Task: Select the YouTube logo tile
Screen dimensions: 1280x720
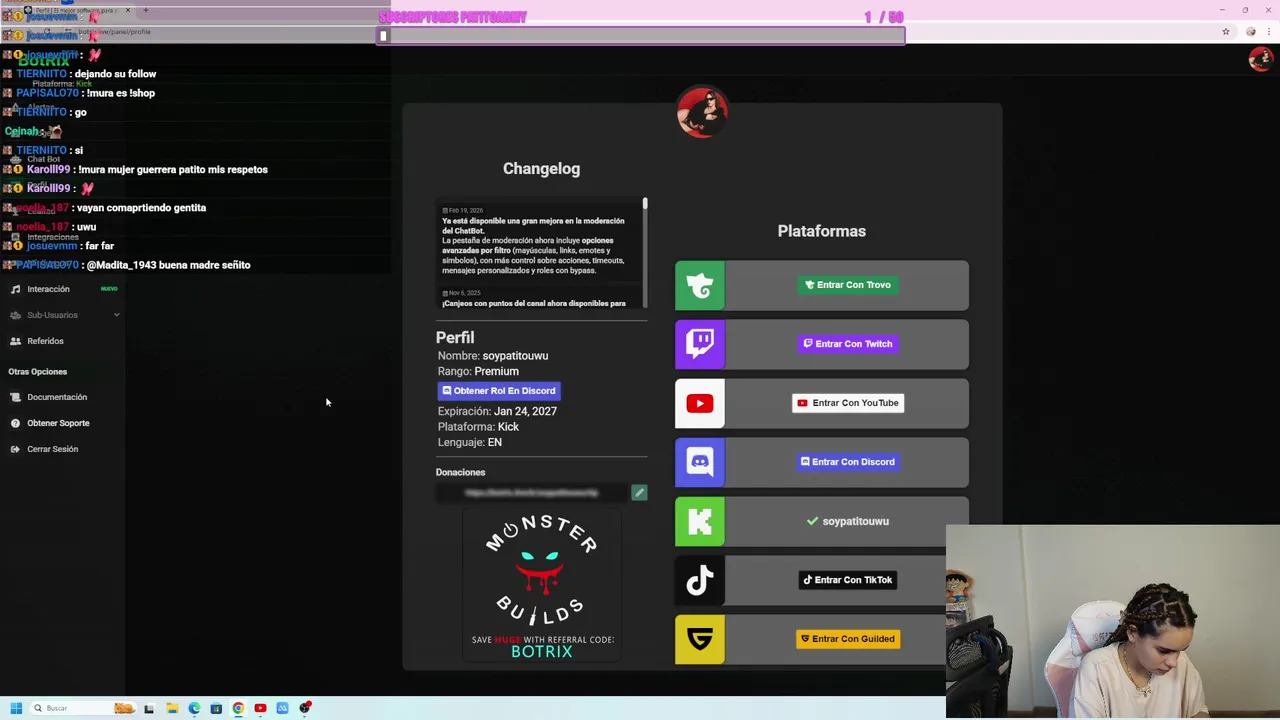Action: point(700,404)
